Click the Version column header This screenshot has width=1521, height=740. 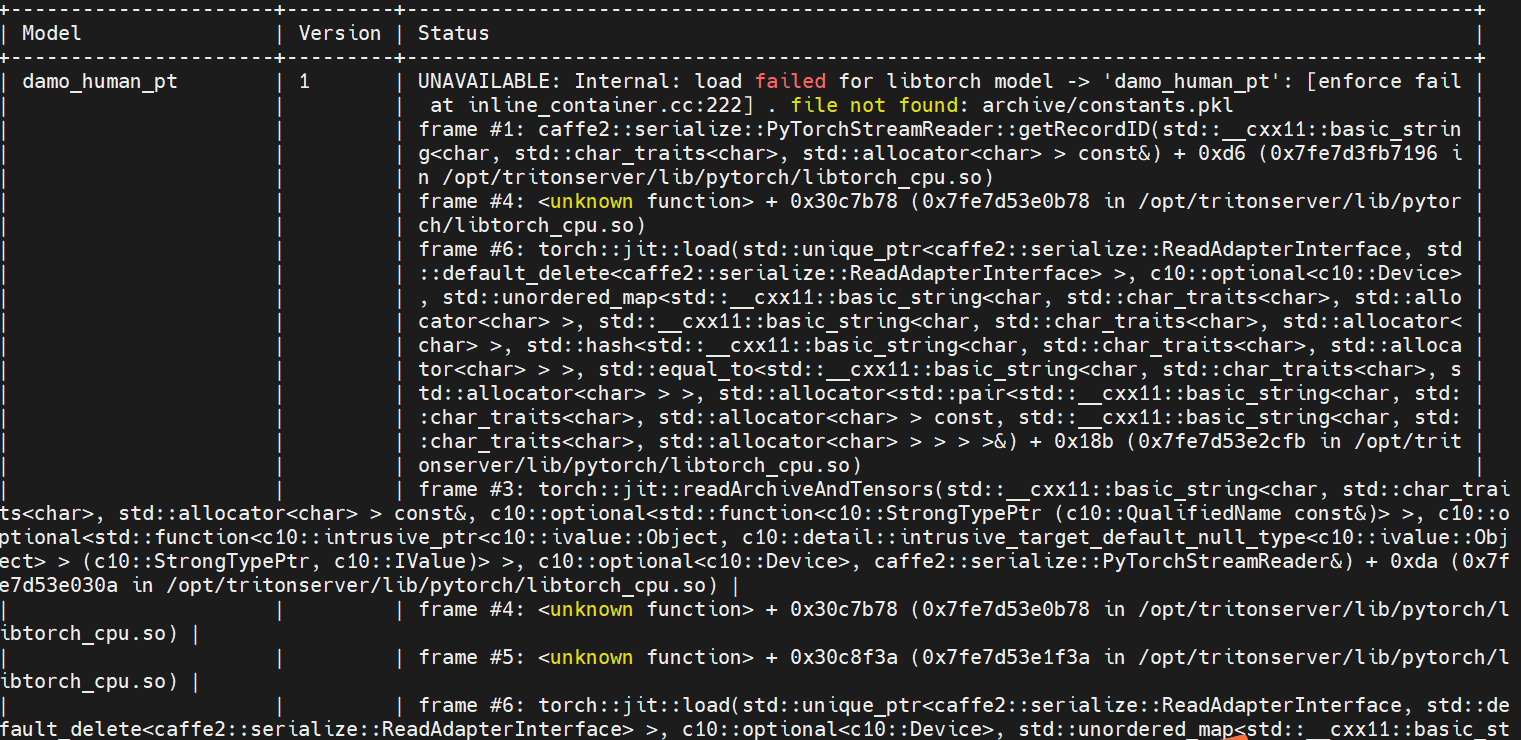(340, 33)
